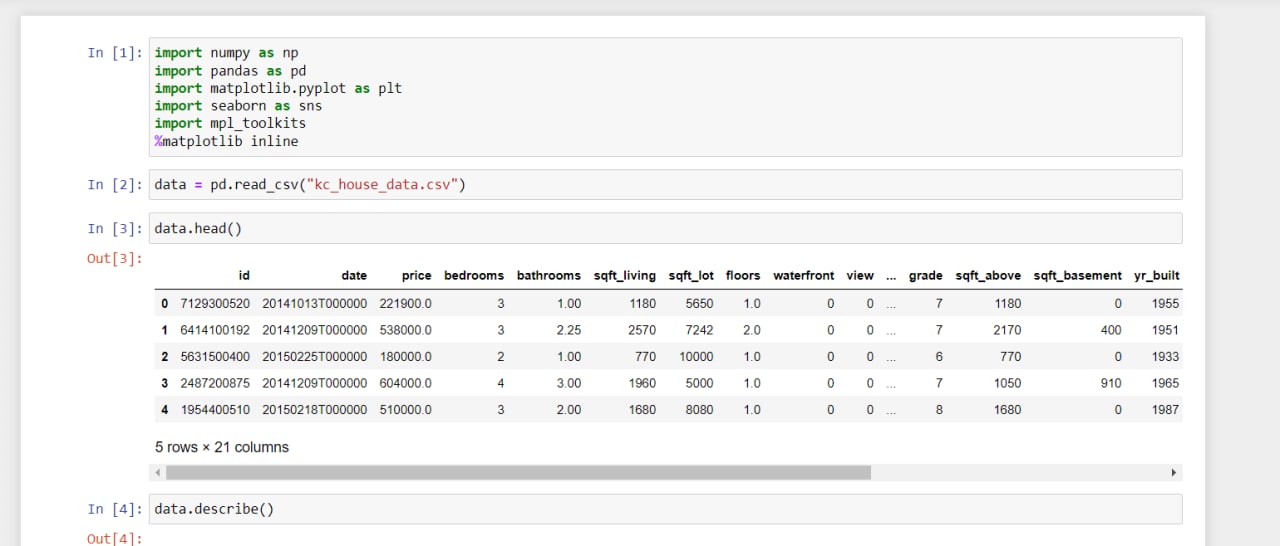Image resolution: width=1280 pixels, height=546 pixels.
Task: Click the yr_built value 1965
Action: 1166,383
